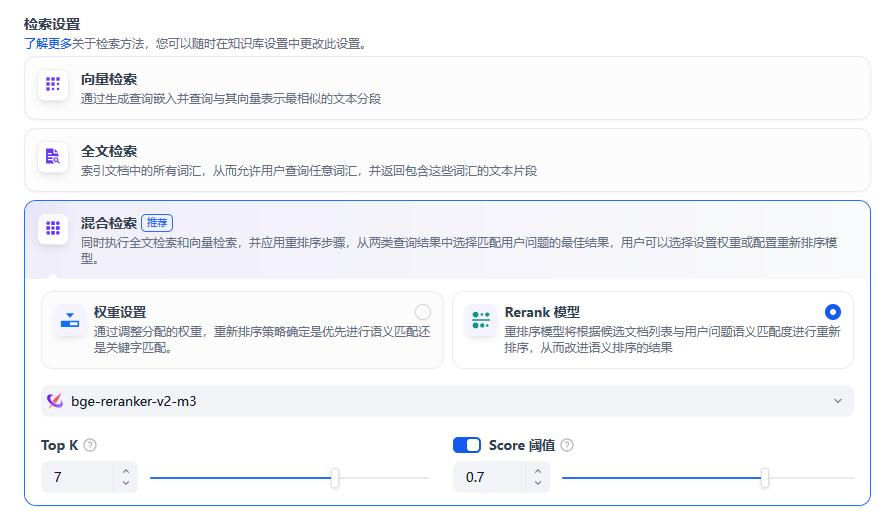Click the full-text search document icon
This screenshot has height=519, width=889.
53,156
